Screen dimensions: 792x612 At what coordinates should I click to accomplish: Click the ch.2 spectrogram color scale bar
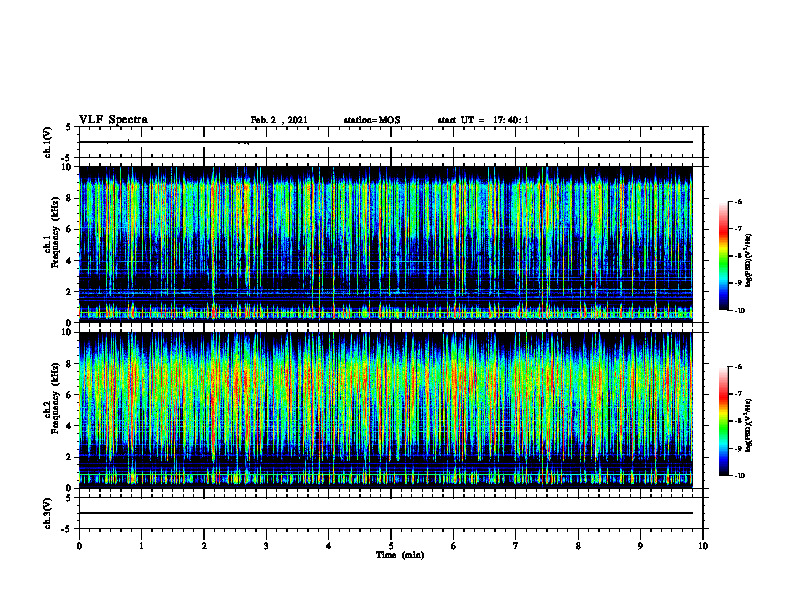tap(723, 421)
